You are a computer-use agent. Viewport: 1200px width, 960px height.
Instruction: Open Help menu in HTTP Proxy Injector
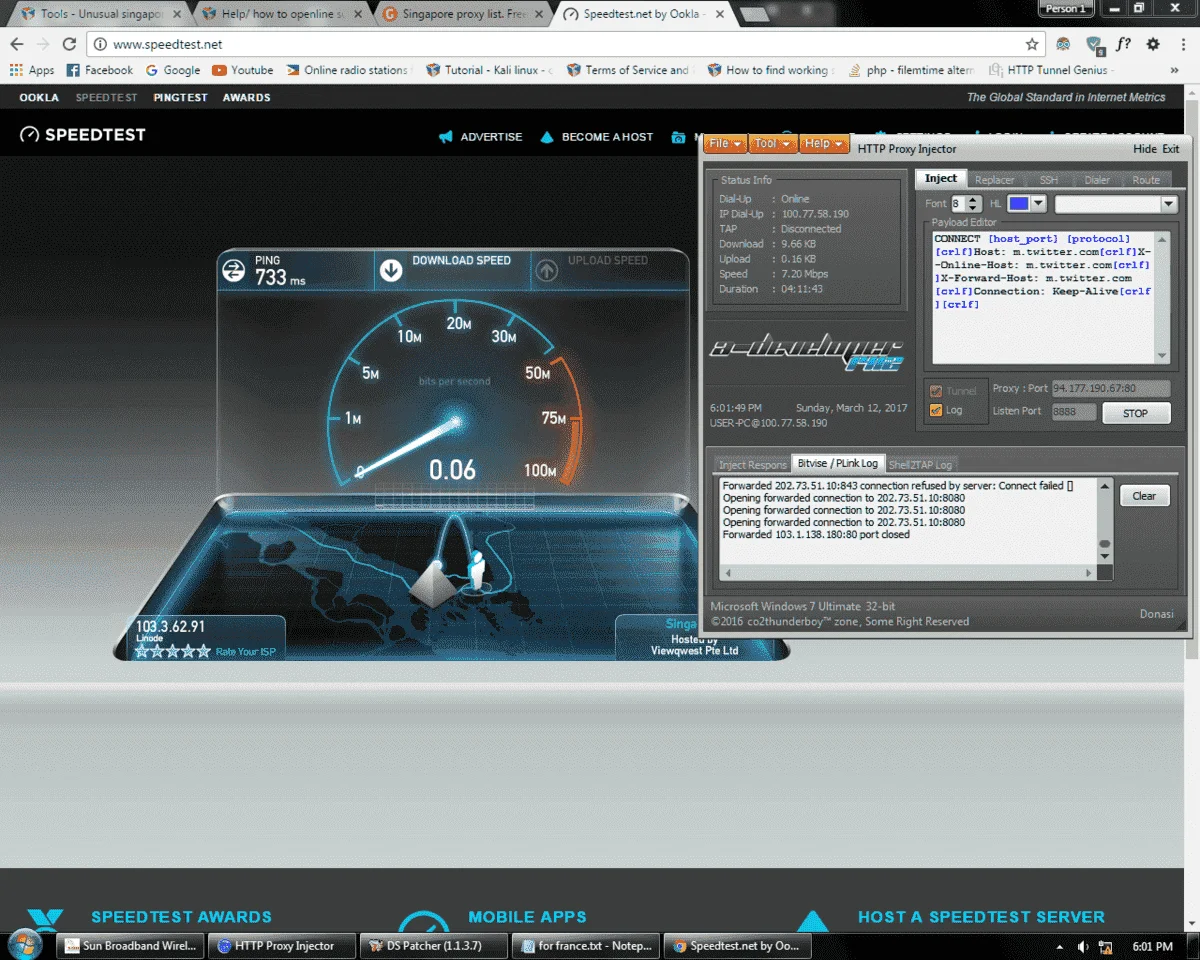click(x=825, y=144)
